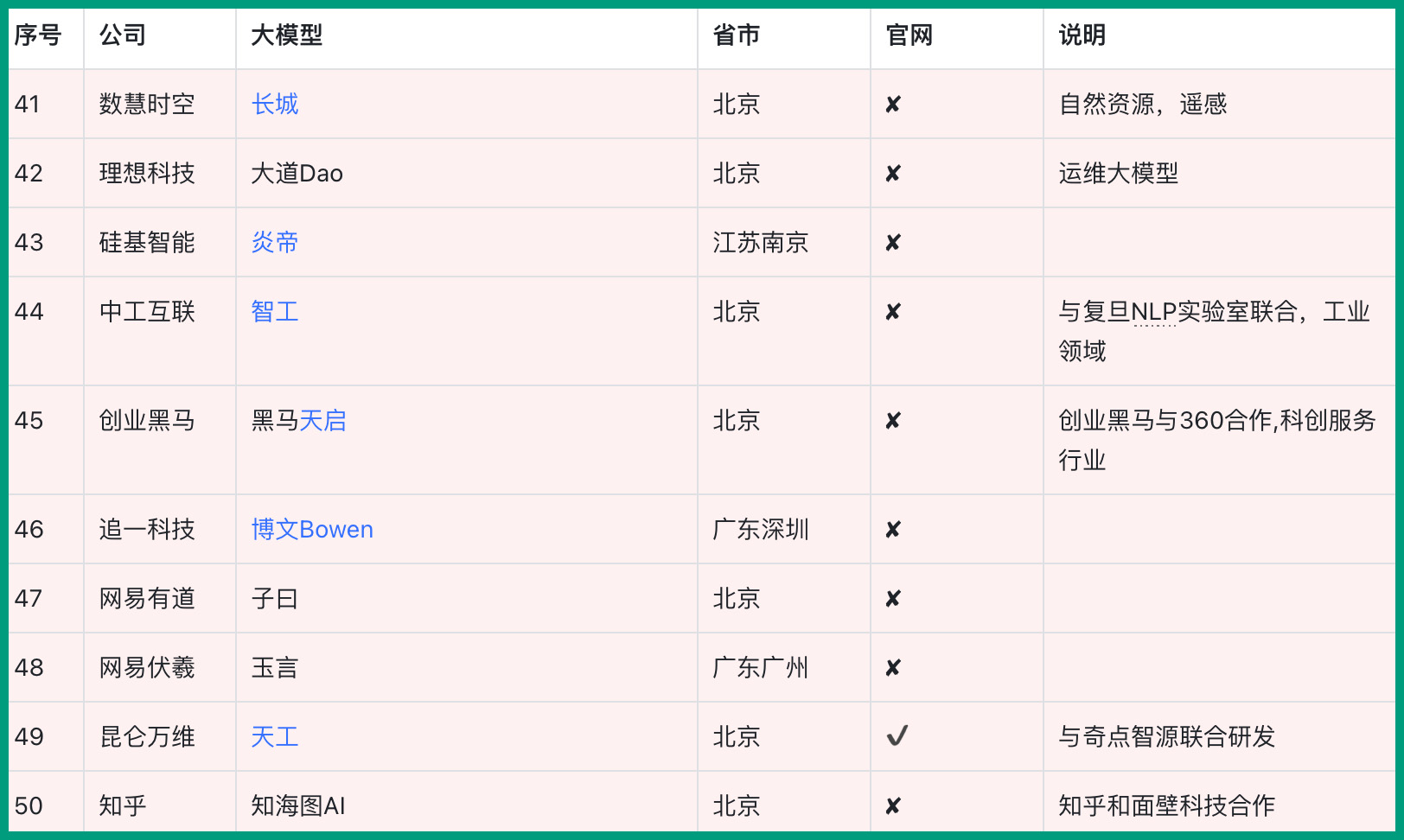Click the 网易伏羲 company cell

click(x=147, y=668)
